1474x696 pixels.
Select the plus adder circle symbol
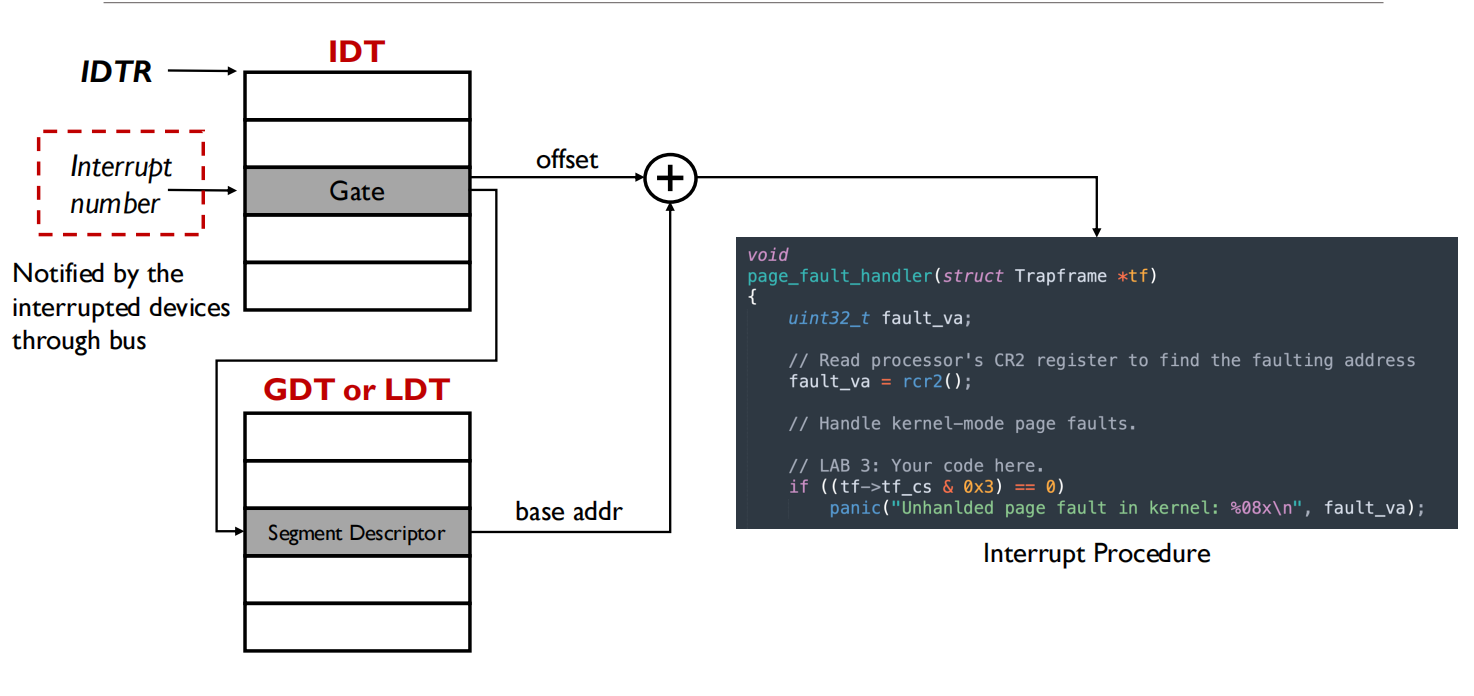(668, 177)
